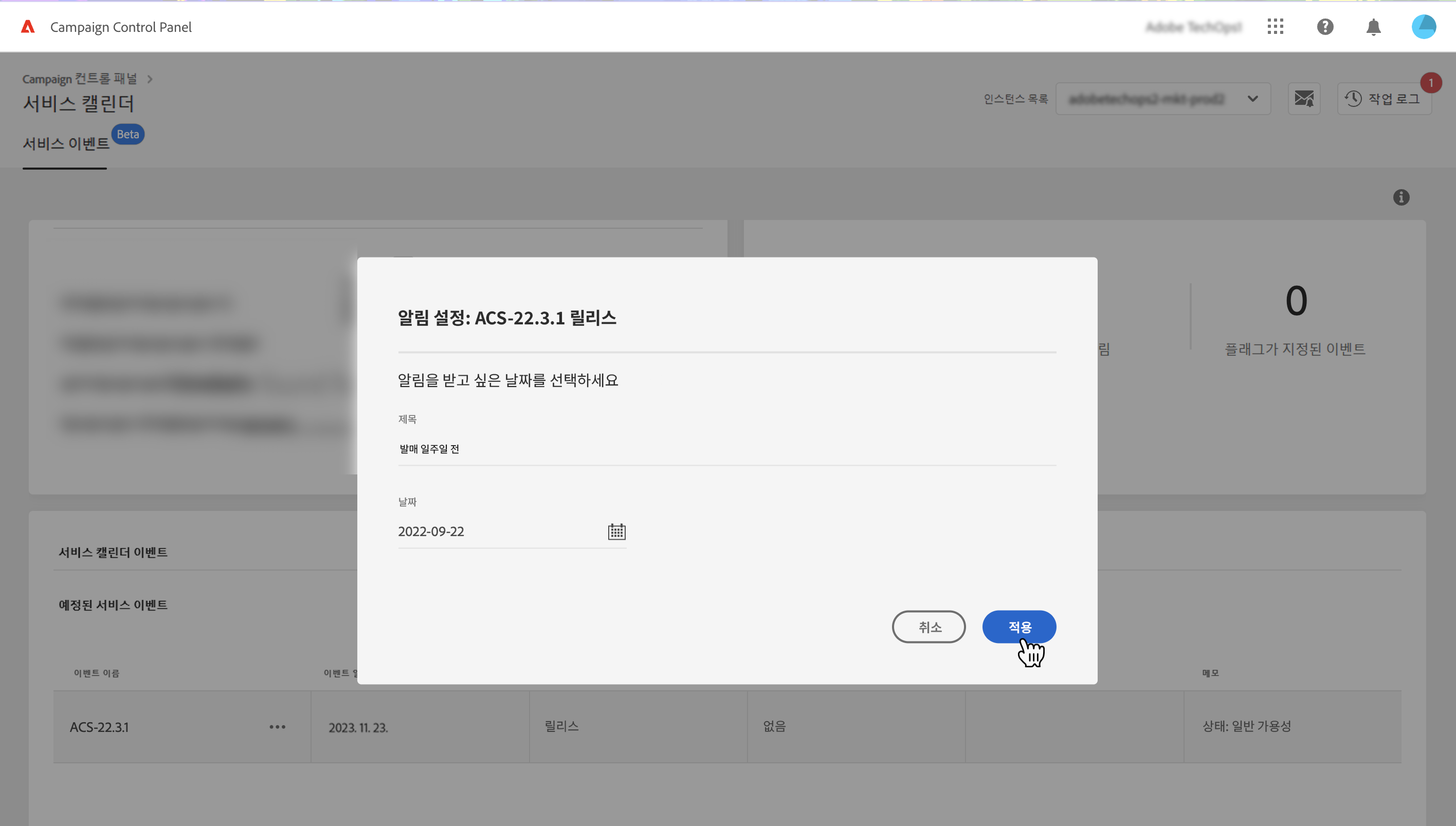Viewport: 1456px width, 826px height.
Task: Open the help question mark icon
Action: tap(1325, 27)
